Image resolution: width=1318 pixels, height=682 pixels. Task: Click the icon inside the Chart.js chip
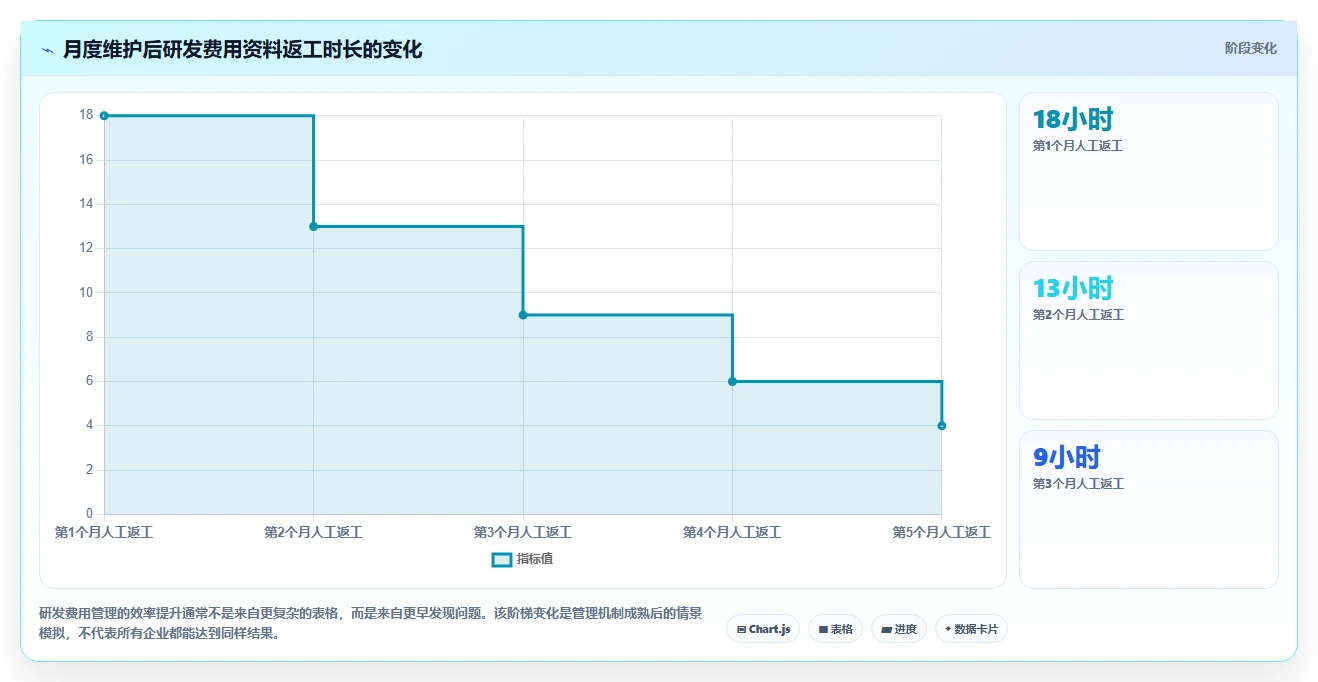(x=741, y=630)
